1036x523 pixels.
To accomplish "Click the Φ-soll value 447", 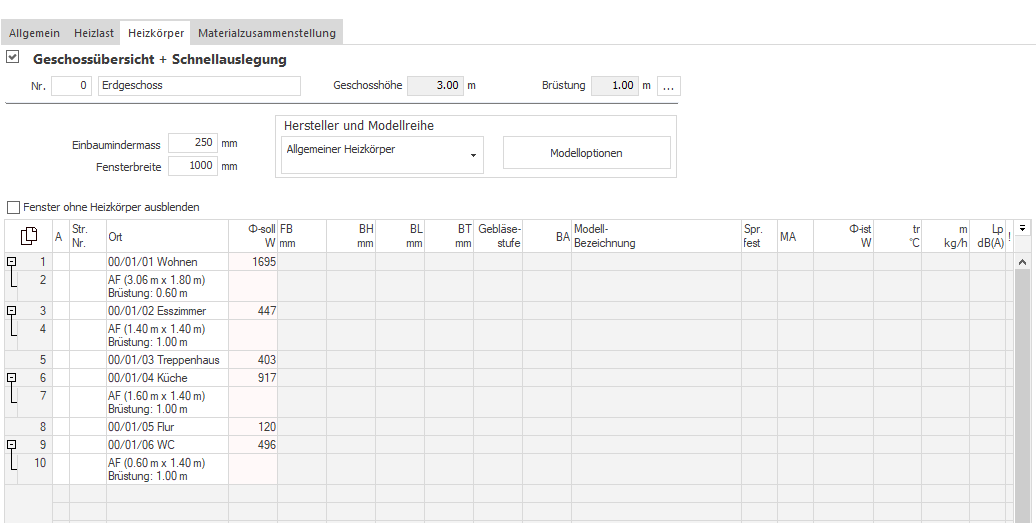I will 267,311.
